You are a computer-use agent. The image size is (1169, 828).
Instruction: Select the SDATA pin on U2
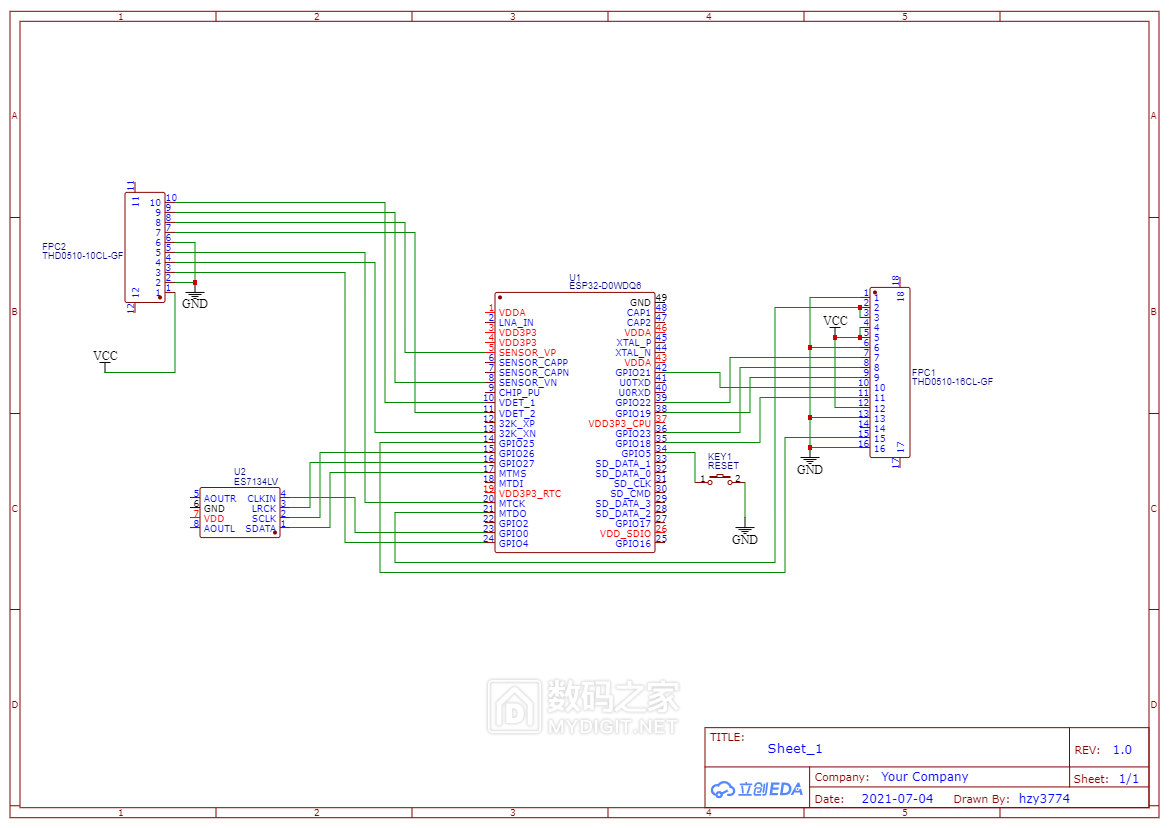pos(261,528)
